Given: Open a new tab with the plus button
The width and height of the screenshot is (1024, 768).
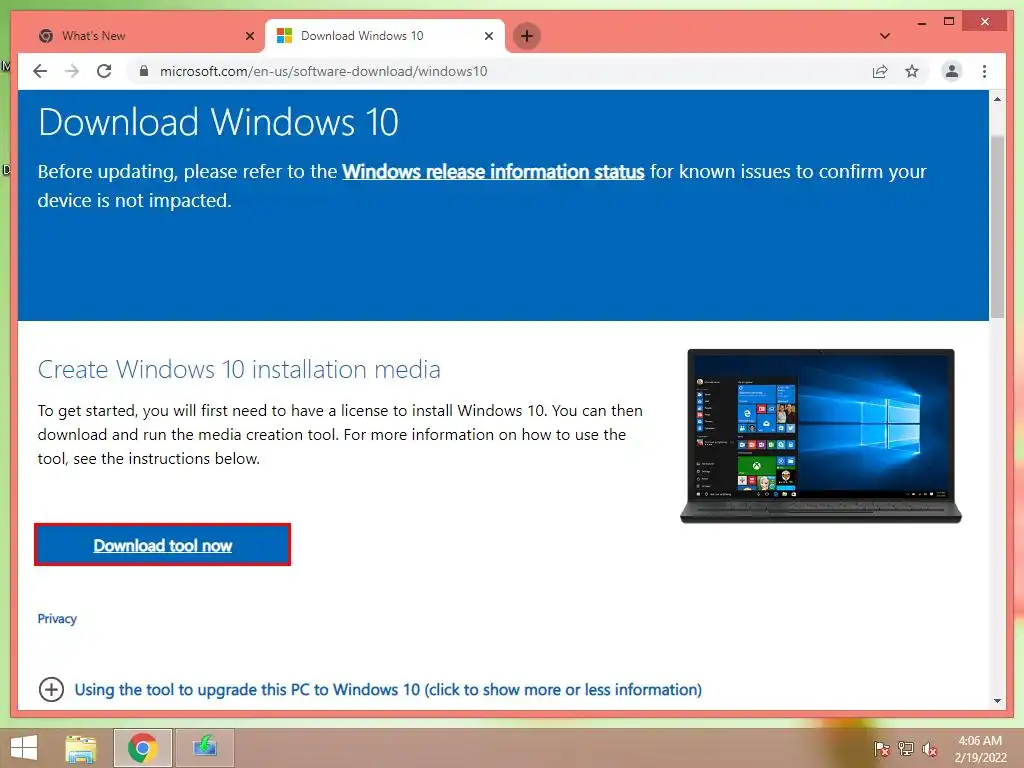Looking at the screenshot, I should pos(527,36).
